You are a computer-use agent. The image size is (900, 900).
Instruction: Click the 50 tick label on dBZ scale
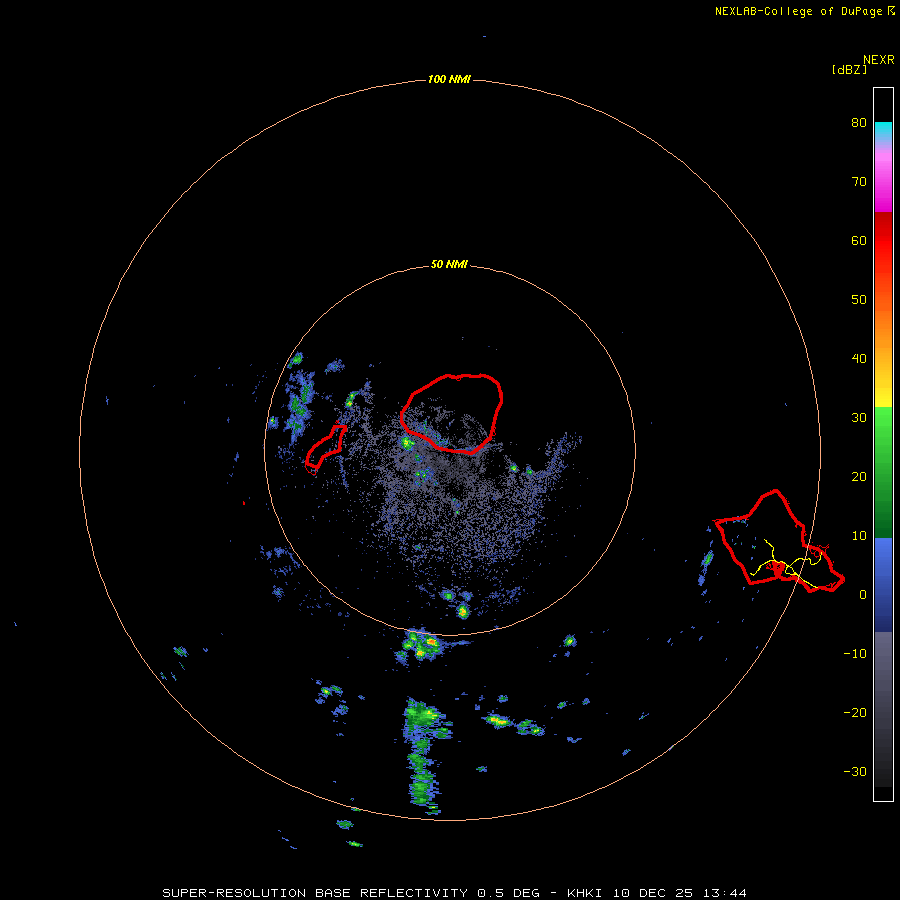click(x=859, y=300)
